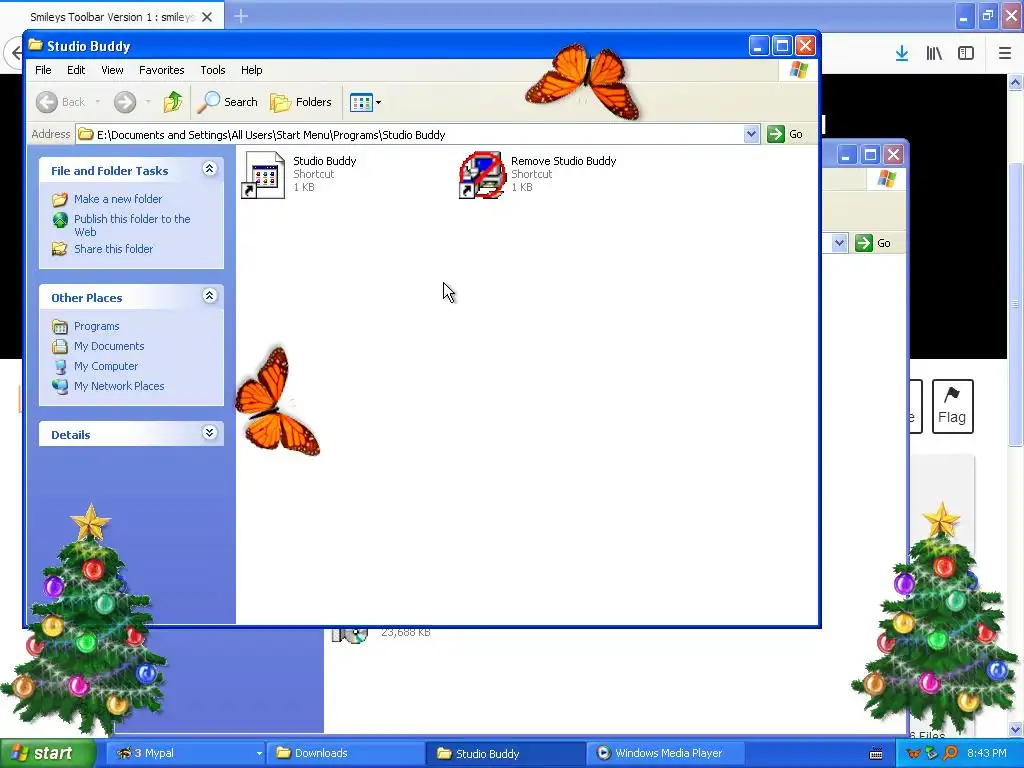Screen dimensions: 1024x768
Task: Open the browser downloads arrow icon
Action: (902, 54)
